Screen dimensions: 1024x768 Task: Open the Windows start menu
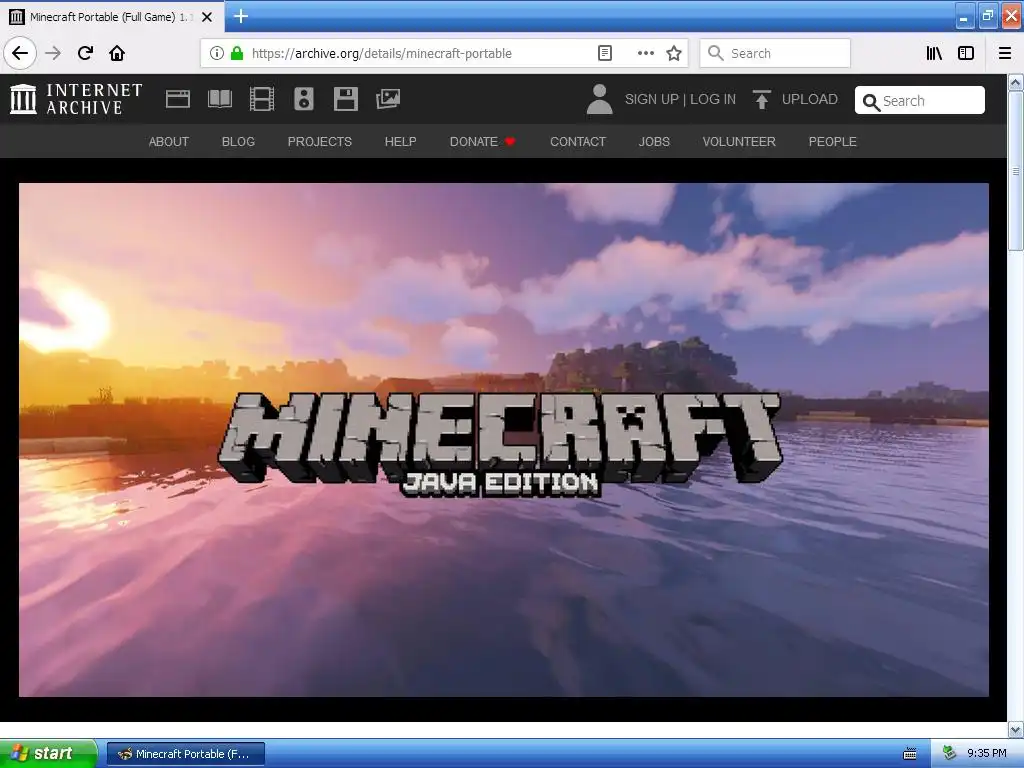48,754
